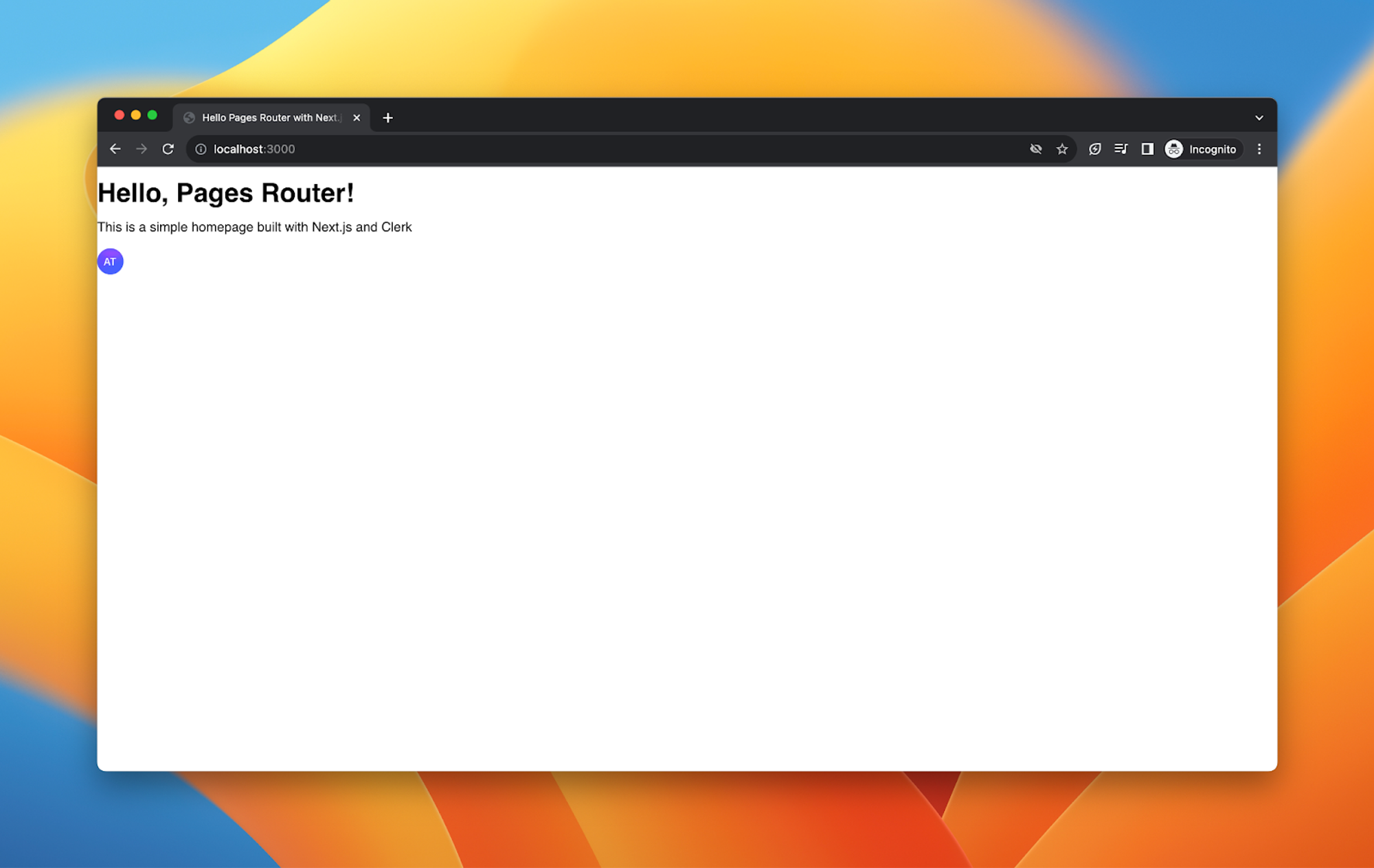Toggle the browser side panel
The width and height of the screenshot is (1374, 868).
click(1147, 149)
